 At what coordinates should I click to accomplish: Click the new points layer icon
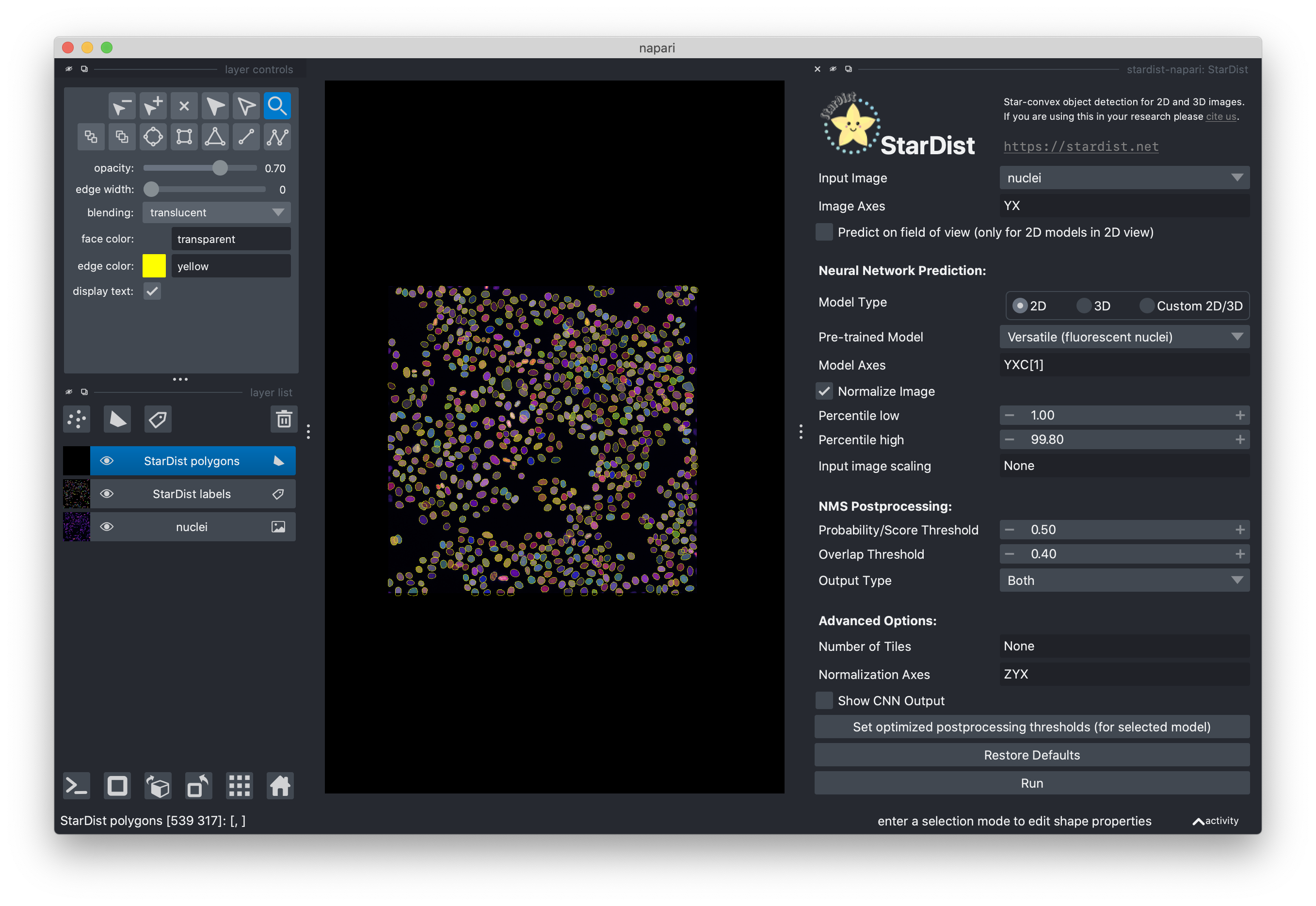click(x=77, y=420)
